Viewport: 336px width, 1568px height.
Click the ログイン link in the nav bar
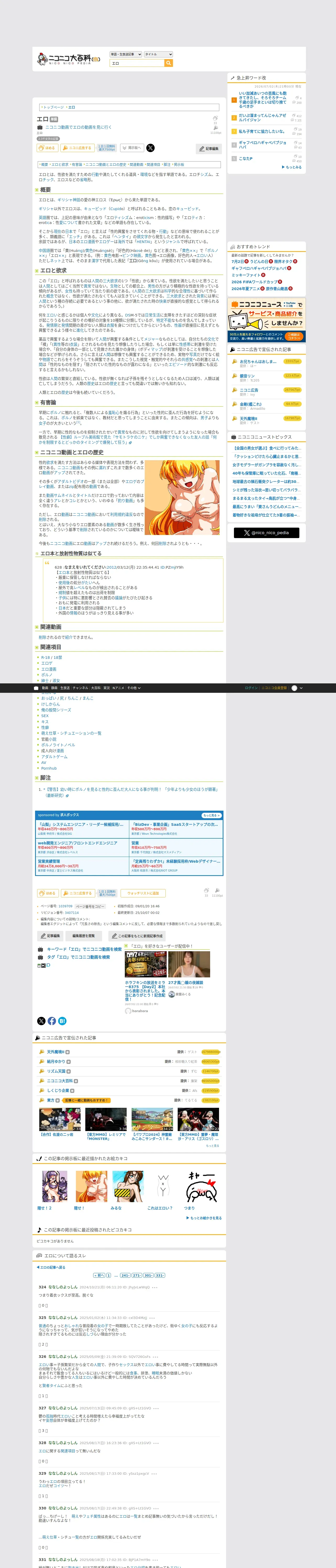pyautogui.click(x=251, y=688)
